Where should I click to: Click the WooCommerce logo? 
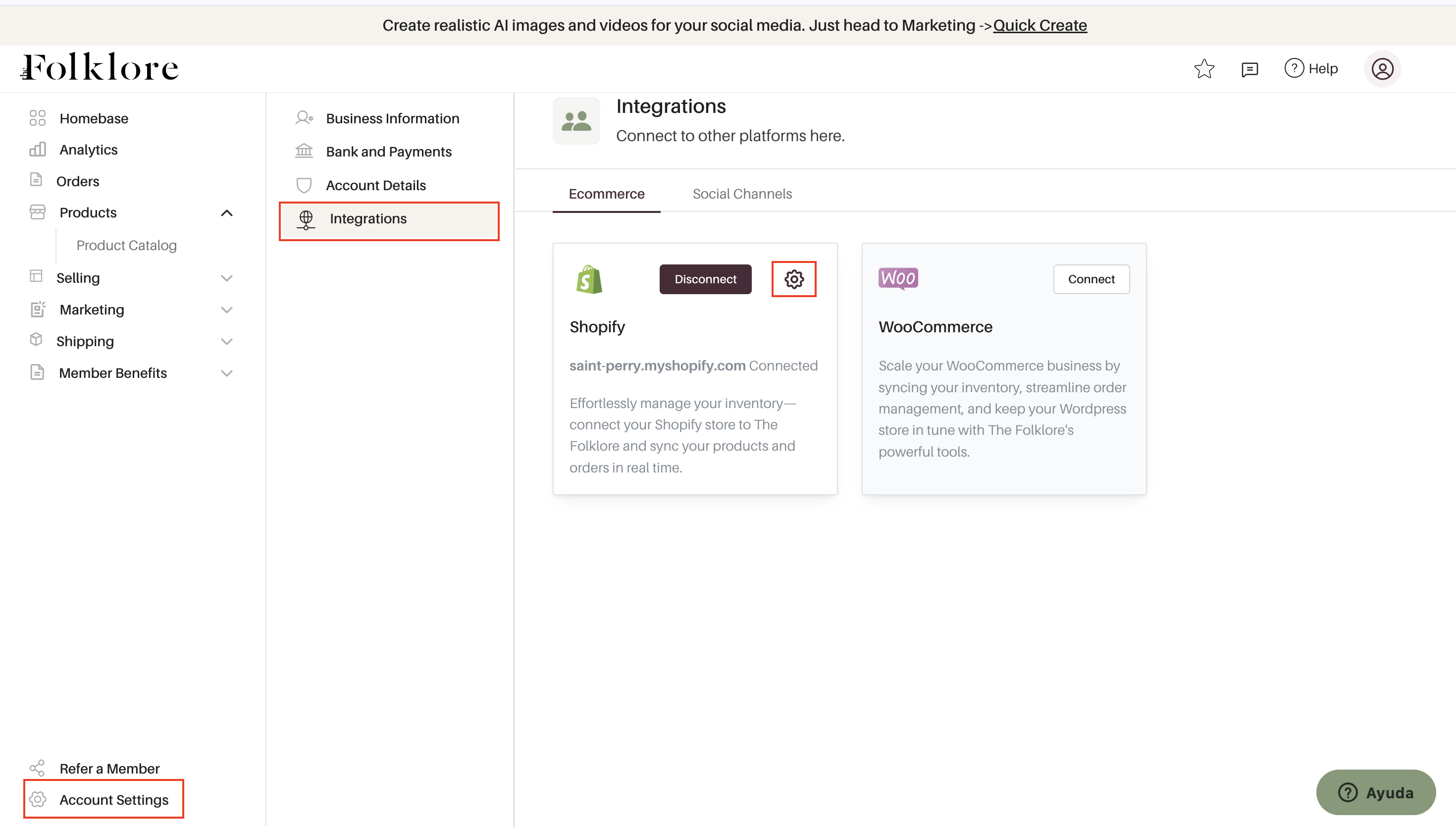[898, 278]
